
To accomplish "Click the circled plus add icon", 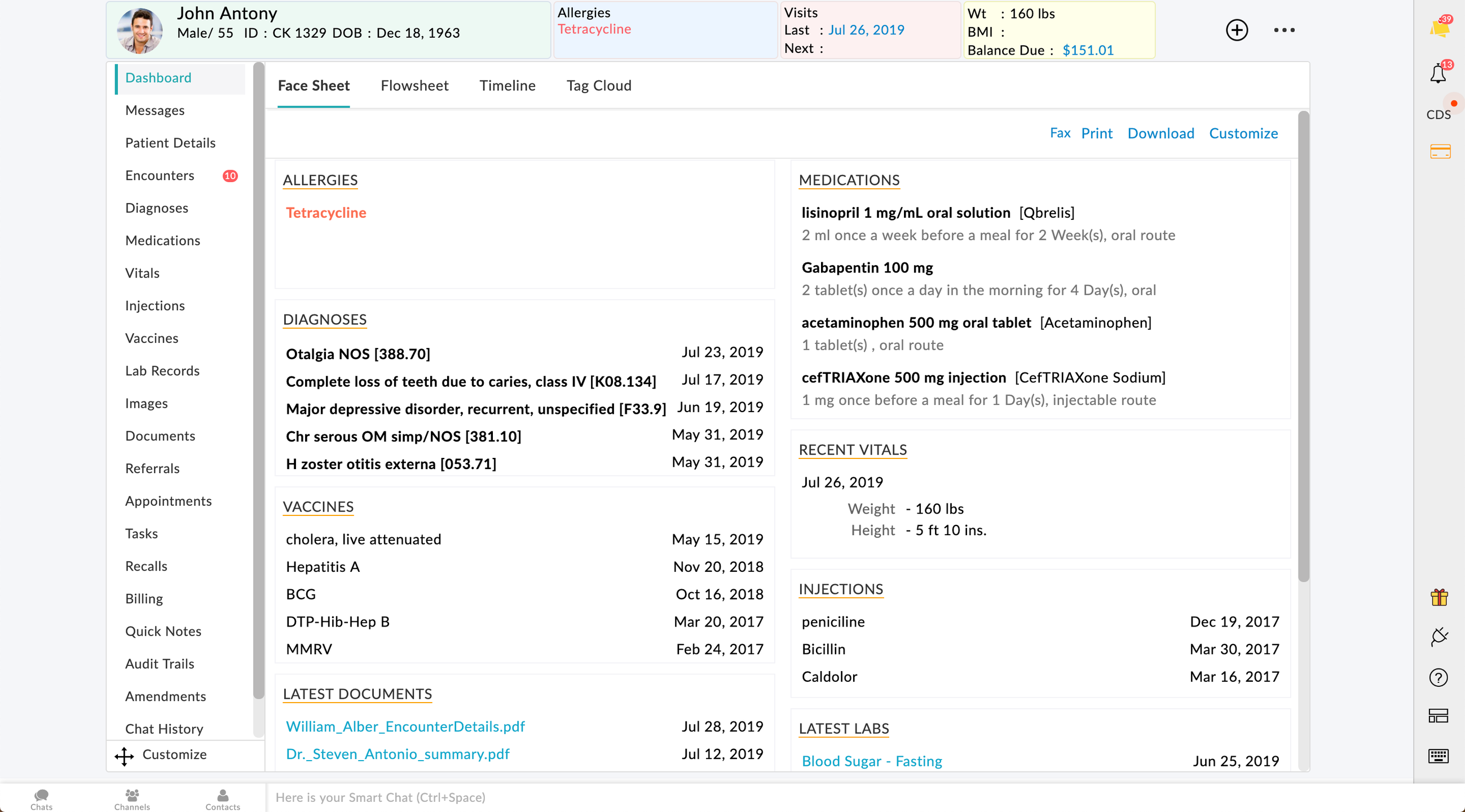I will pos(1237,29).
